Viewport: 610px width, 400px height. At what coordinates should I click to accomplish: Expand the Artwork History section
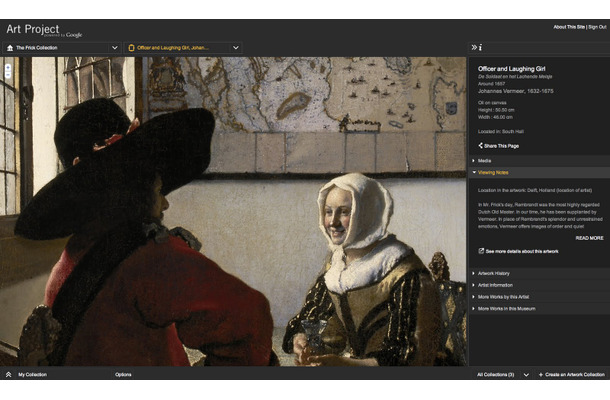coord(539,273)
